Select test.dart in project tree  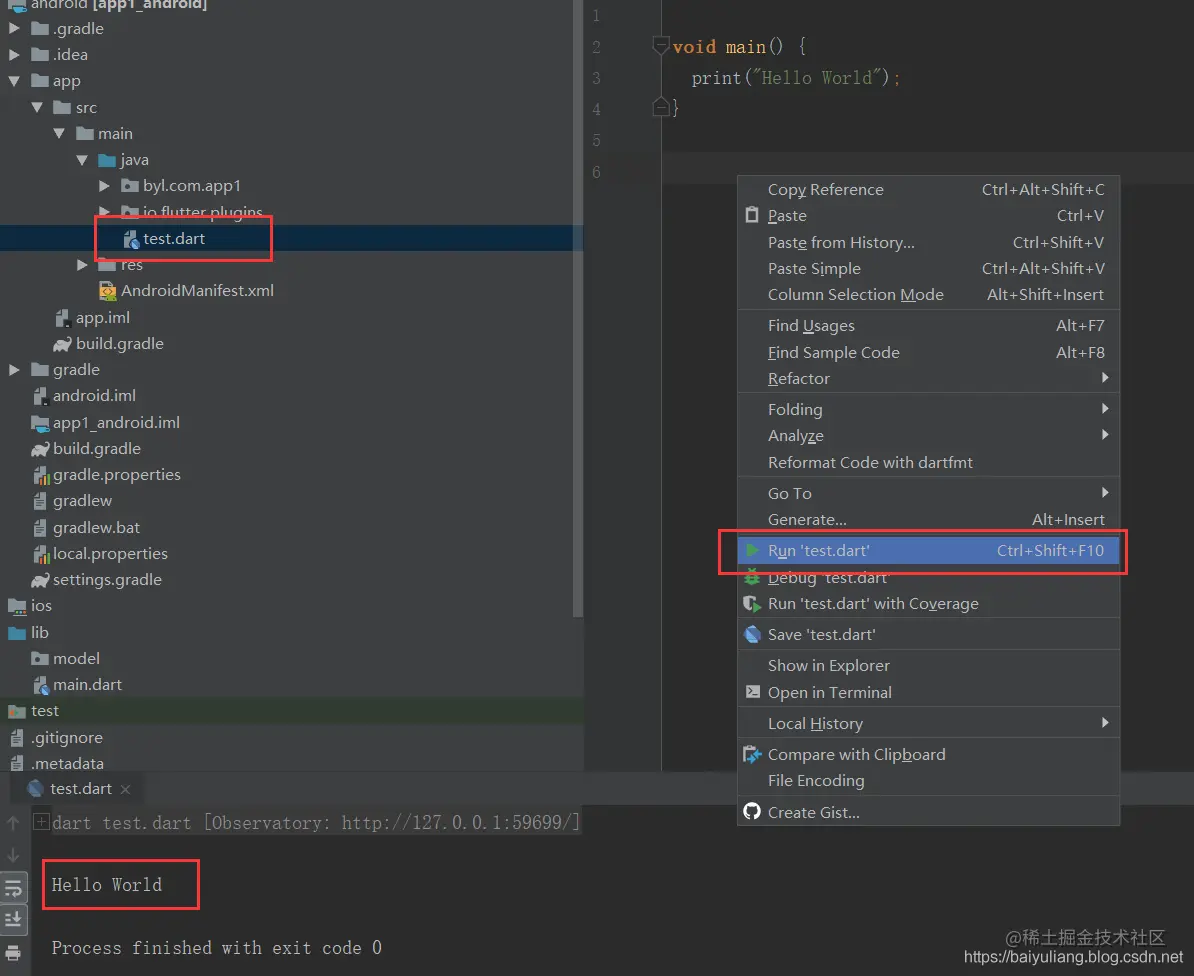(x=164, y=238)
